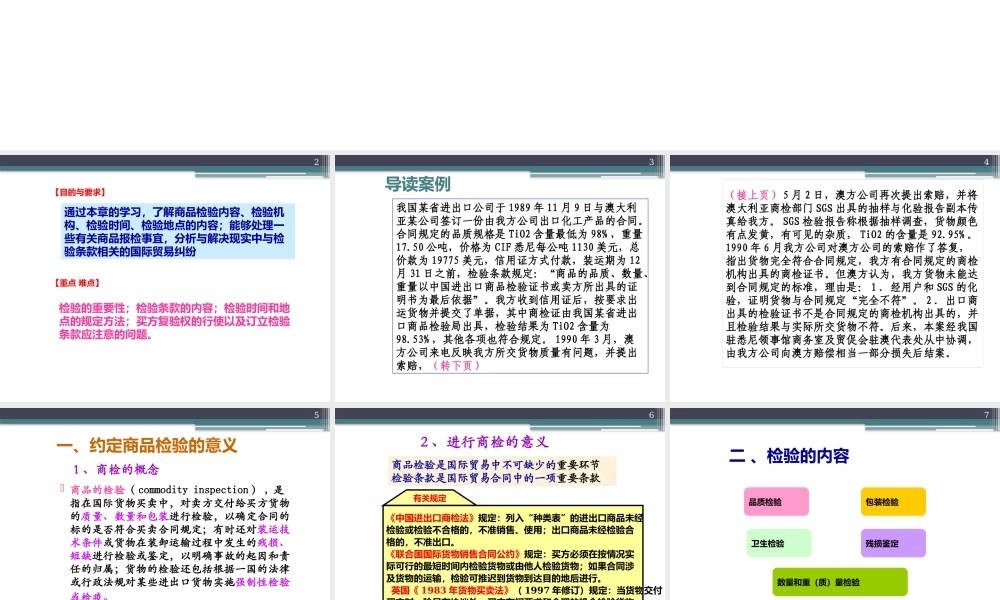Open slide 2 with the objectives text
The width and height of the screenshot is (1000, 600).
pos(164,275)
